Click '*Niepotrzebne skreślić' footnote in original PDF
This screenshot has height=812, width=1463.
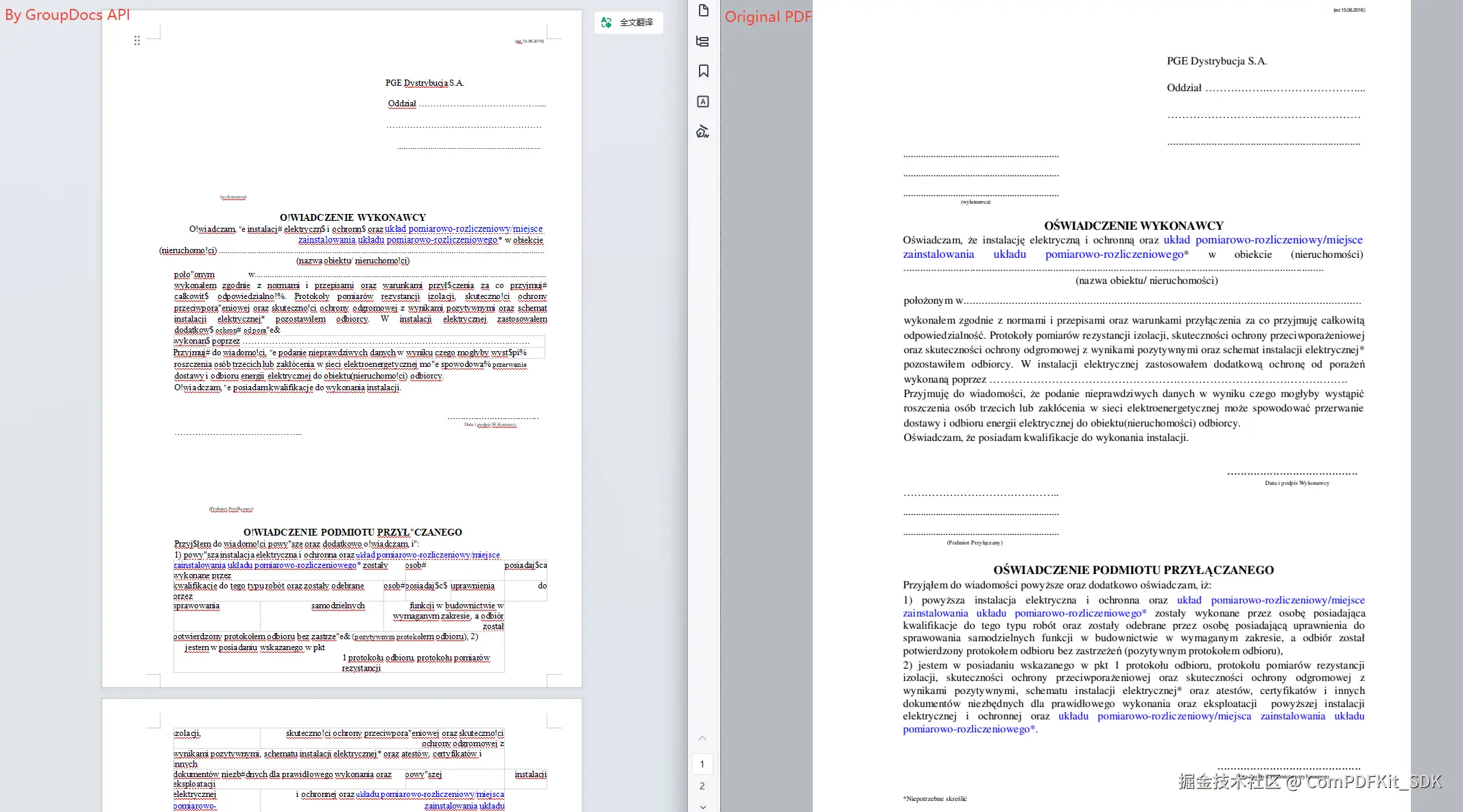[x=935, y=798]
